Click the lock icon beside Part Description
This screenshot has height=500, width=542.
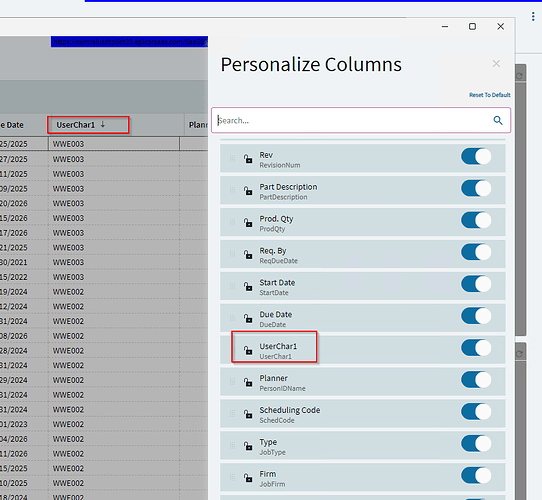248,191
